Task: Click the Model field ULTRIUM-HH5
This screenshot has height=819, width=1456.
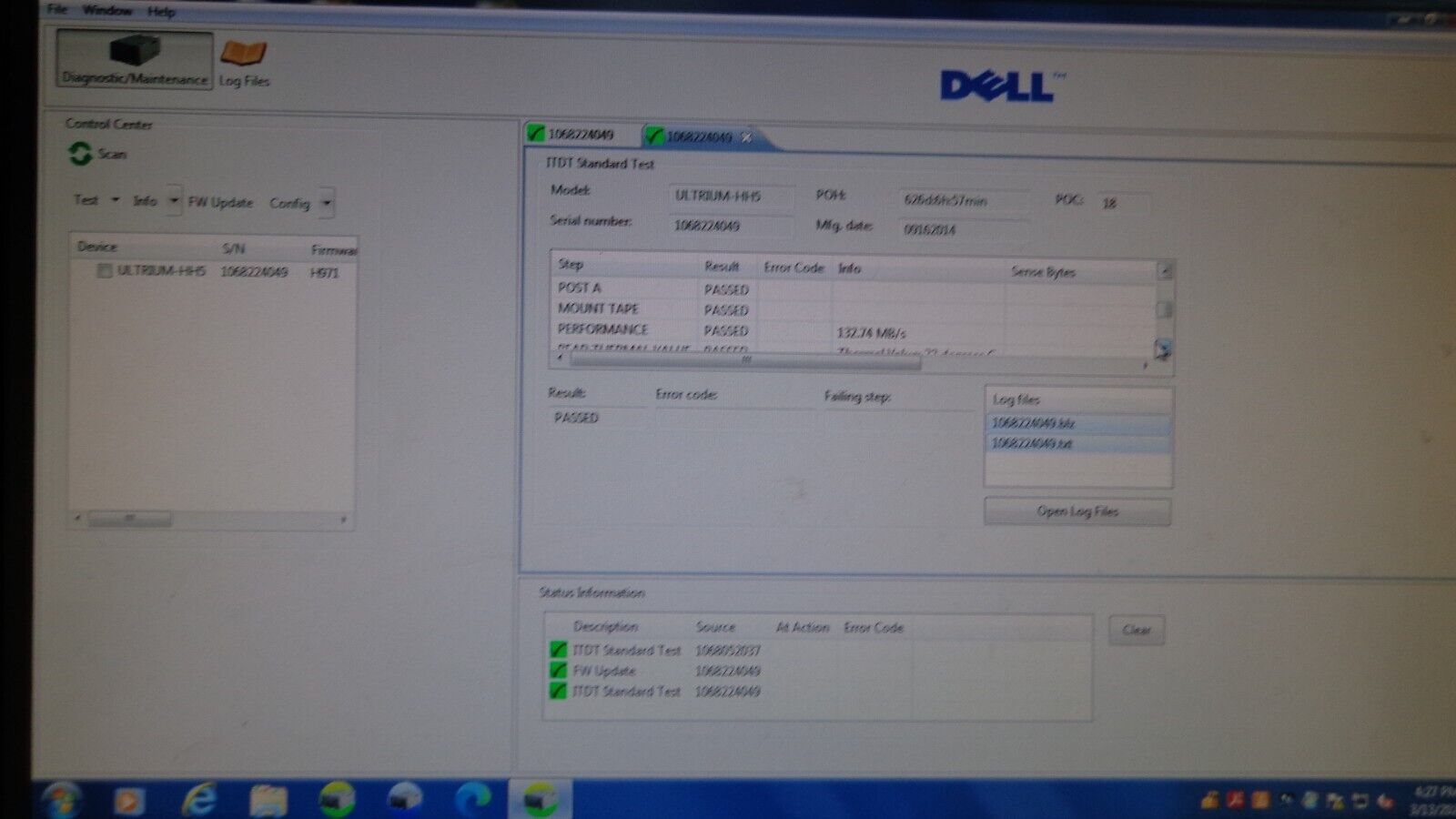Action: pyautogui.click(x=730, y=196)
